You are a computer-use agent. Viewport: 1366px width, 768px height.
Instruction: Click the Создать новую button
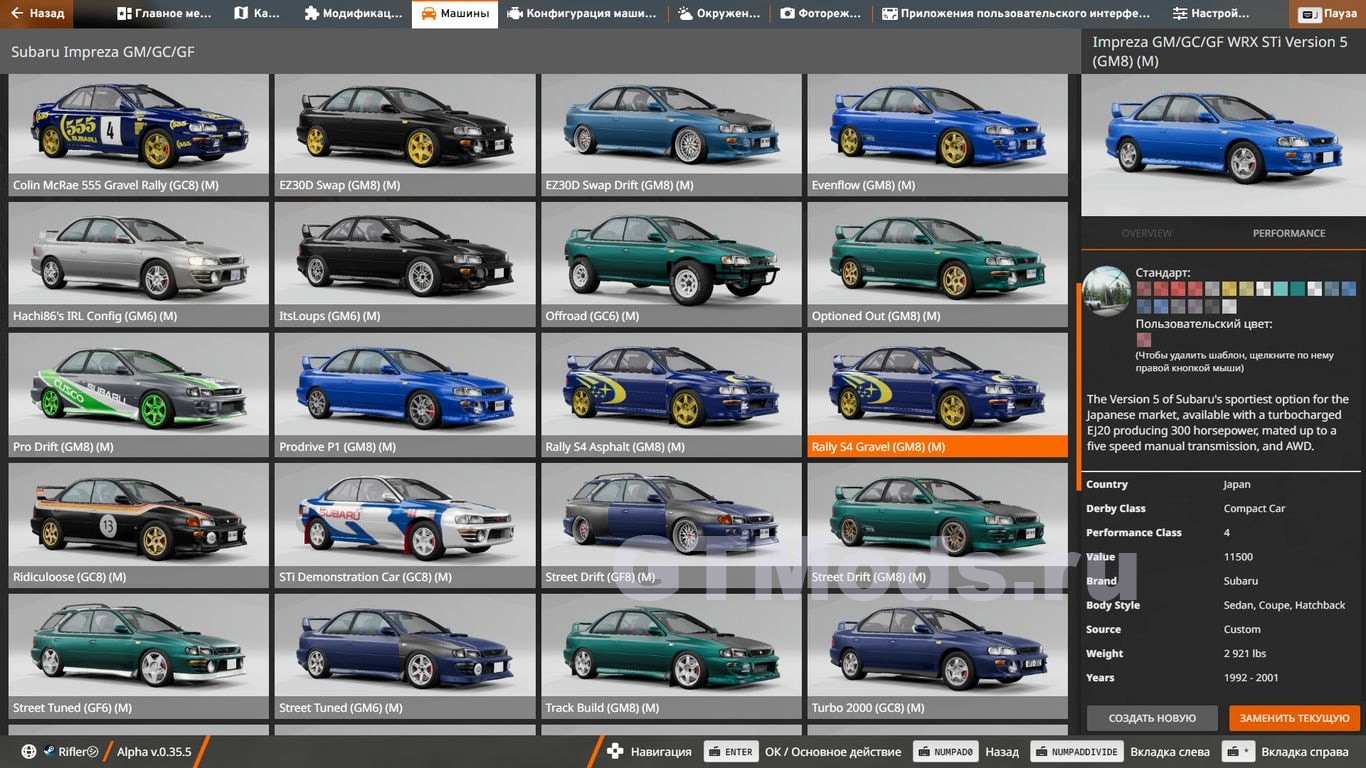pos(1152,718)
